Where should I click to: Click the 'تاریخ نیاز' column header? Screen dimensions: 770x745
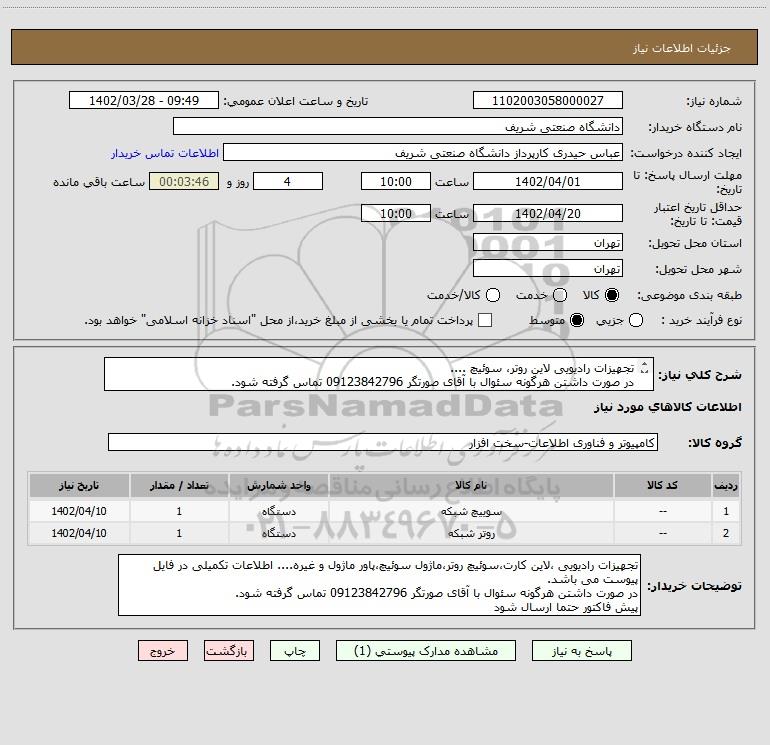click(79, 485)
